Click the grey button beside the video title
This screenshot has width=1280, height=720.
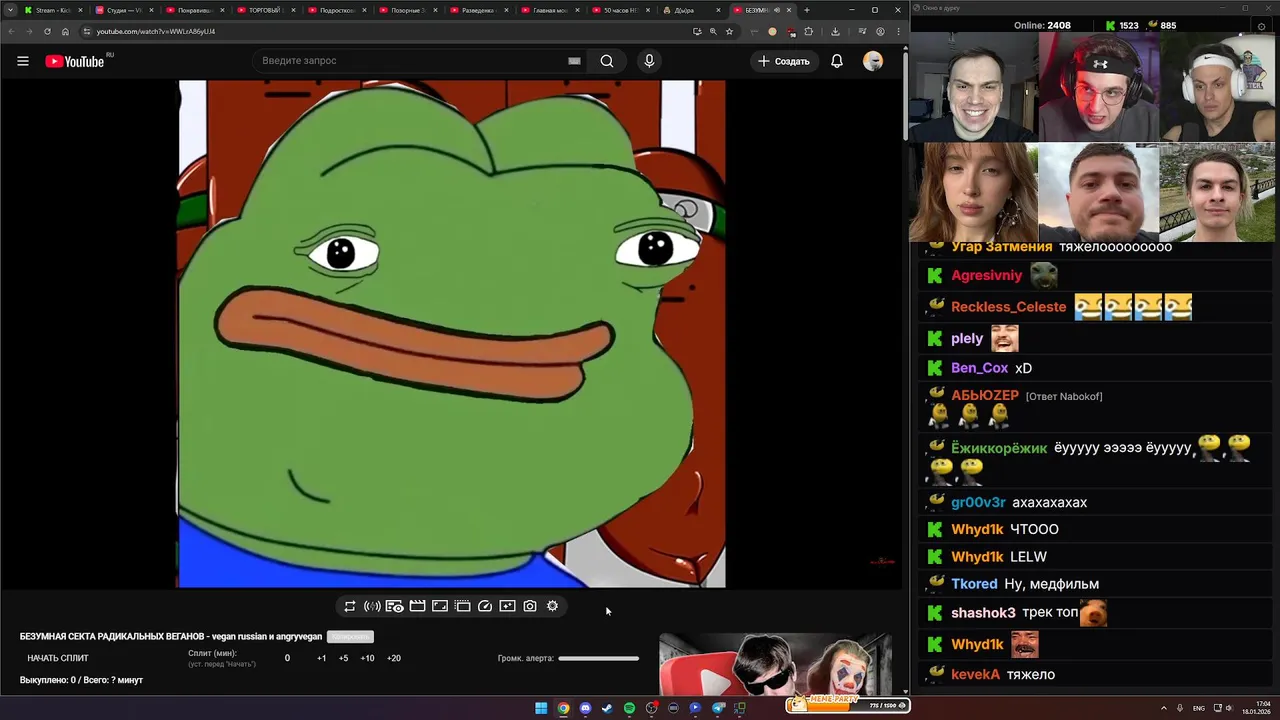tap(350, 637)
